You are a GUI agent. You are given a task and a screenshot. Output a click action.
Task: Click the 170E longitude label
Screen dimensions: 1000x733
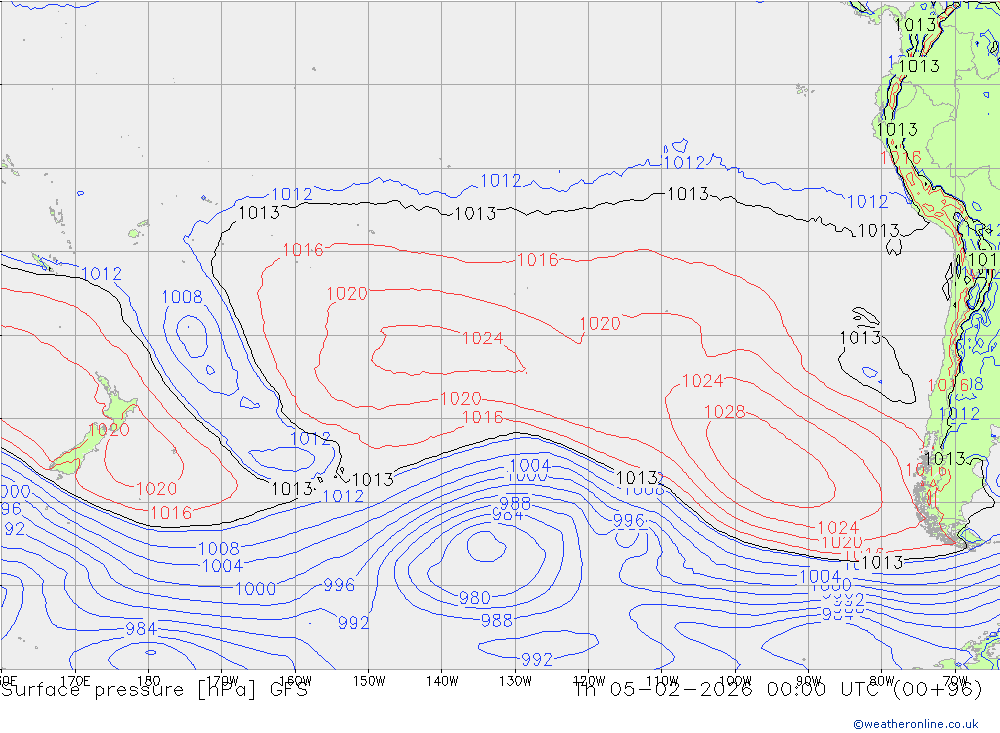pyautogui.click(x=75, y=681)
